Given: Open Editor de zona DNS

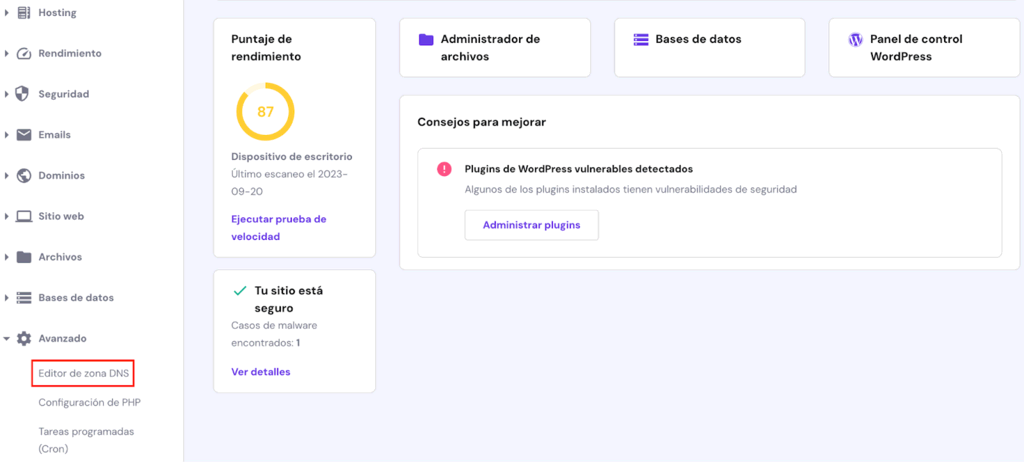Looking at the screenshot, I should [84, 374].
